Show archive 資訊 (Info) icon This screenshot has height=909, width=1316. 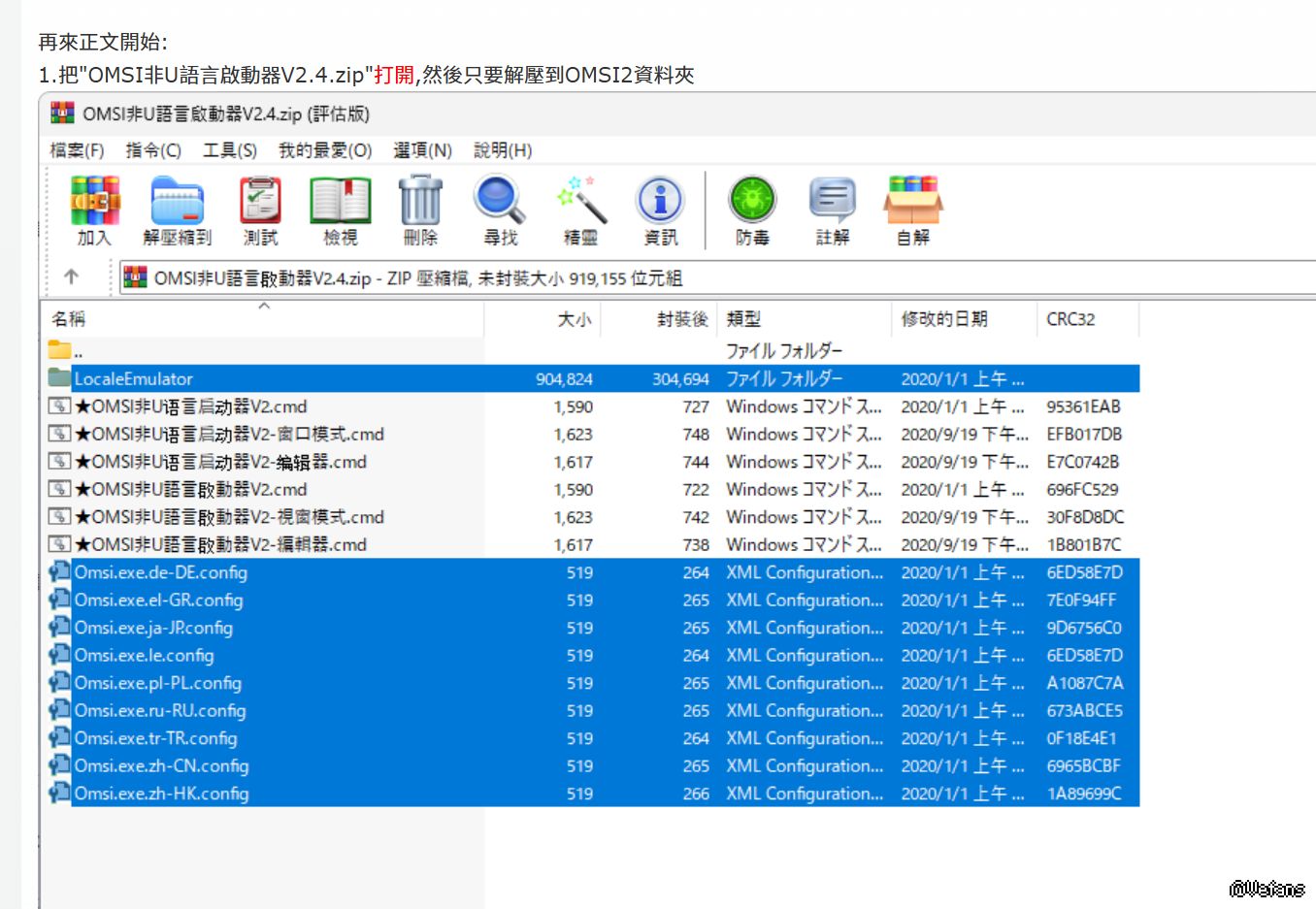(x=660, y=202)
